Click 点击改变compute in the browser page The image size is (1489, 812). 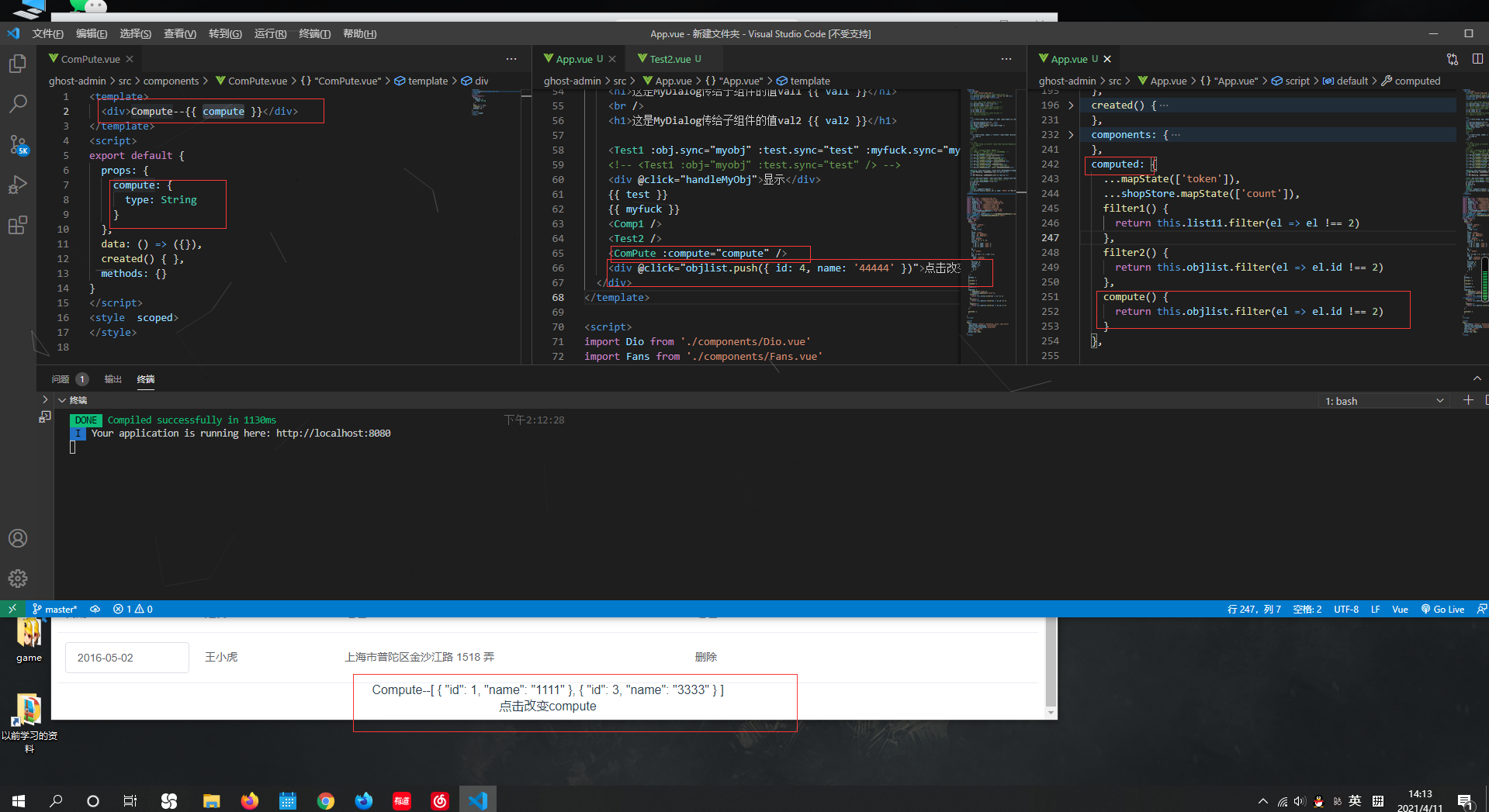coord(548,706)
